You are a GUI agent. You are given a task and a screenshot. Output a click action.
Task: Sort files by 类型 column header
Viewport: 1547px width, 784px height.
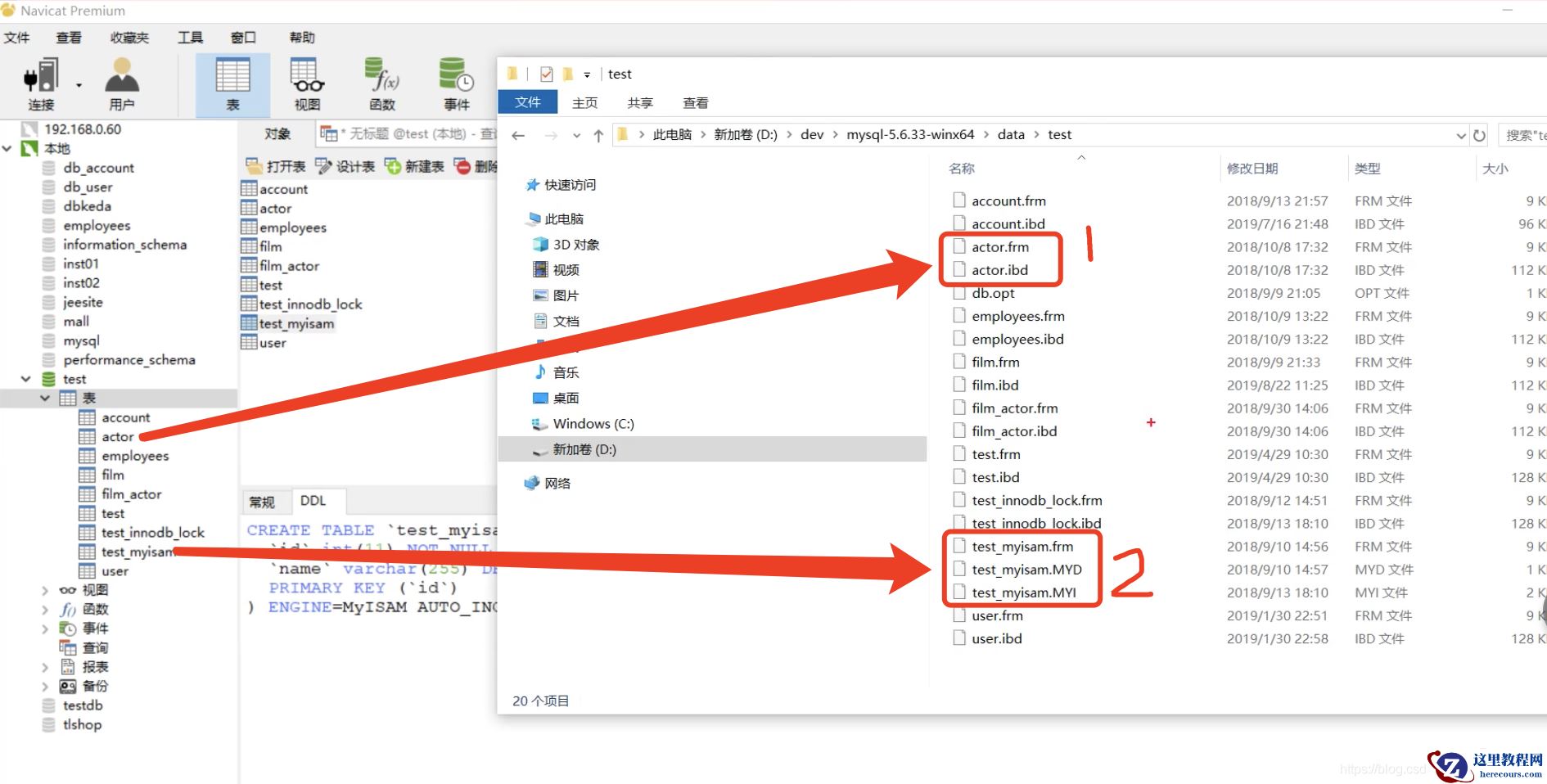point(1368,169)
